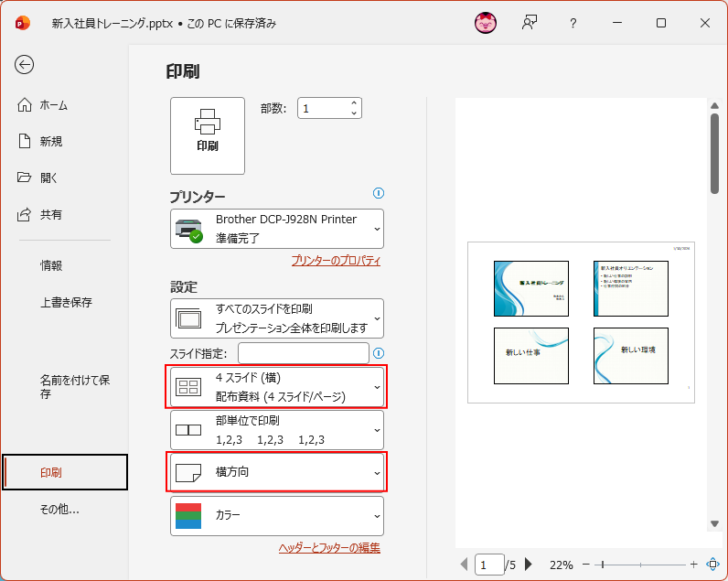Click the ホーム house icon
This screenshot has height=581, width=728.
24,105
